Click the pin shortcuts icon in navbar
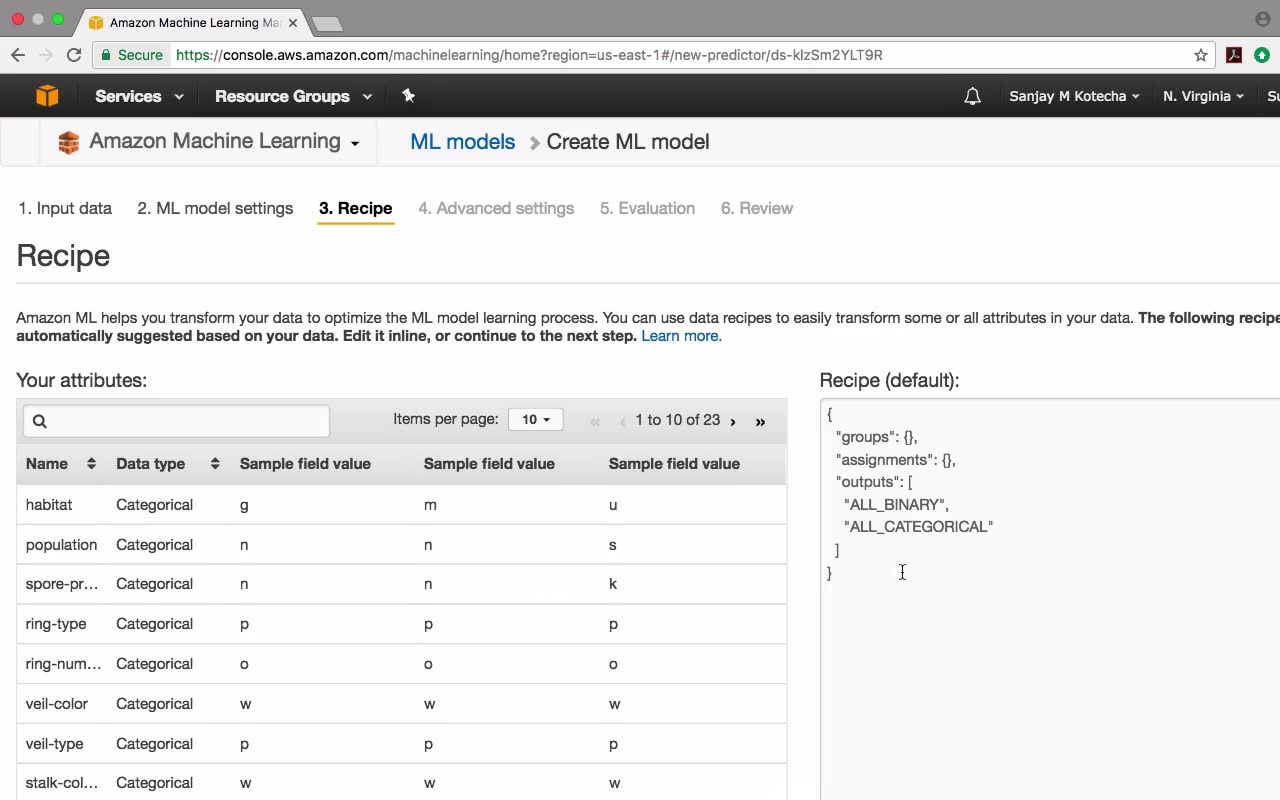Screen dimensions: 1280x800 (408, 96)
